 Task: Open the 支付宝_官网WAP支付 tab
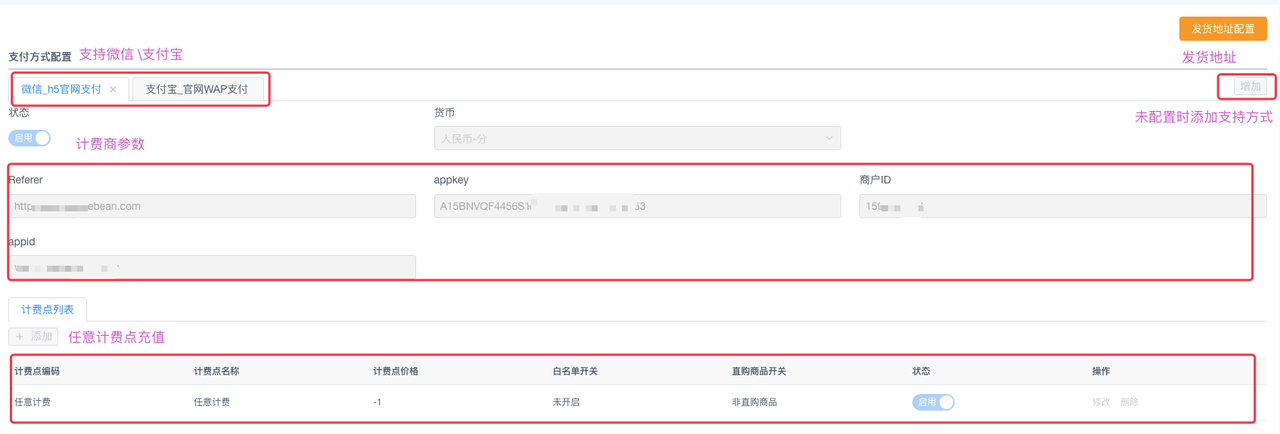(197, 90)
